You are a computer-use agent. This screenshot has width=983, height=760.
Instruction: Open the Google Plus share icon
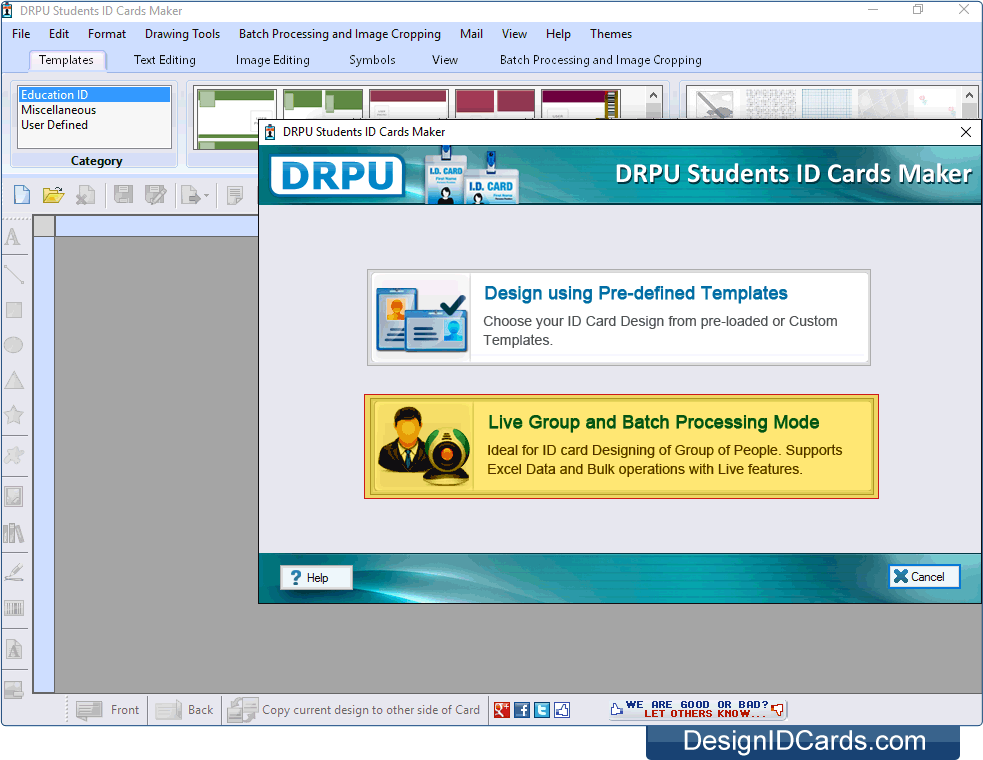[502, 709]
